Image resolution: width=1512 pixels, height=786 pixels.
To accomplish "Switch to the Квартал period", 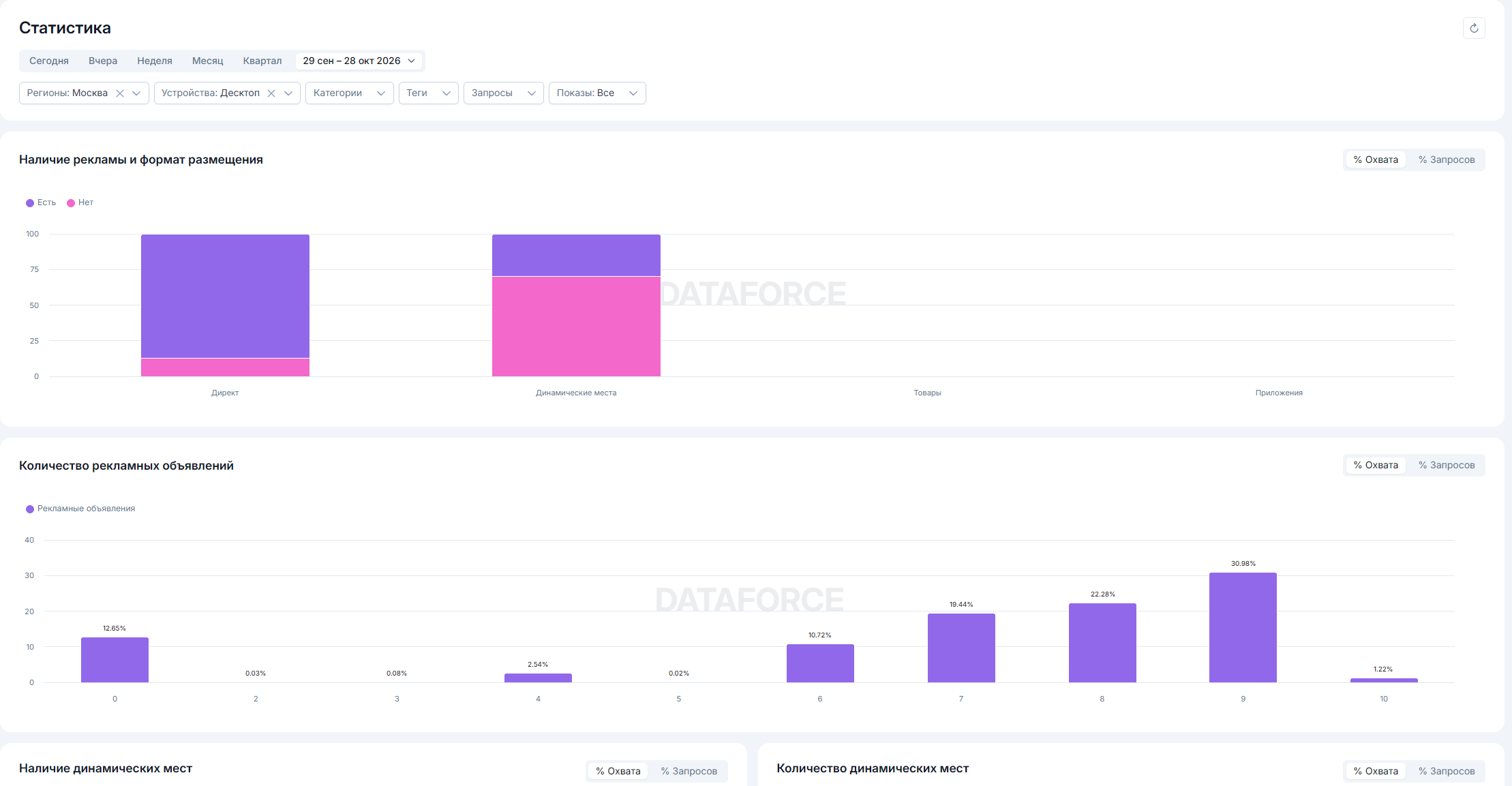I will tap(262, 61).
